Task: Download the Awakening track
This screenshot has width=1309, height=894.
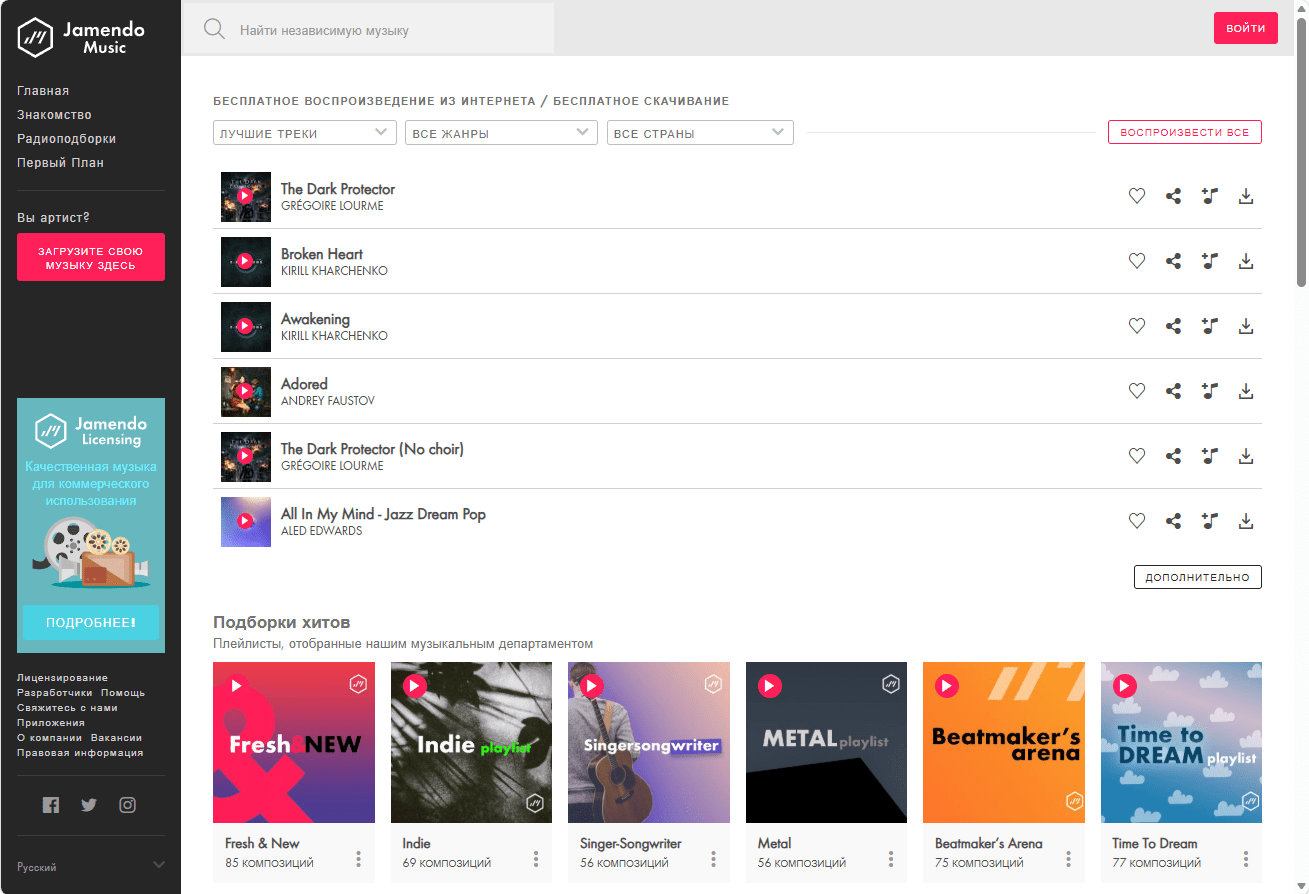Action: (x=1246, y=326)
